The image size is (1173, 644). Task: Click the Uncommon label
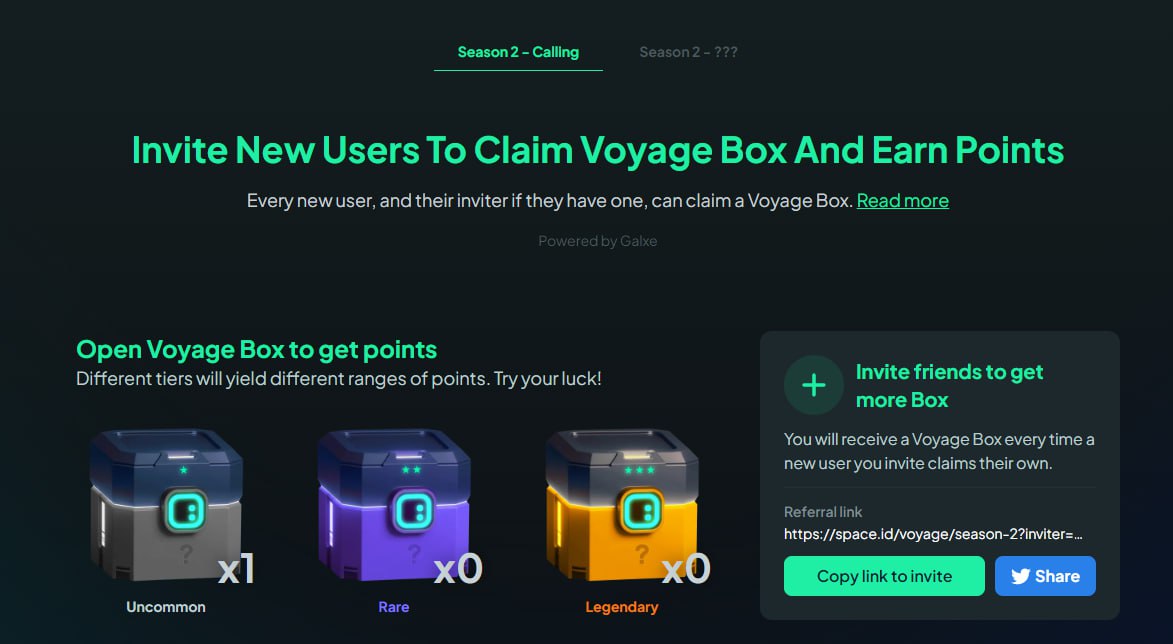[166, 607]
